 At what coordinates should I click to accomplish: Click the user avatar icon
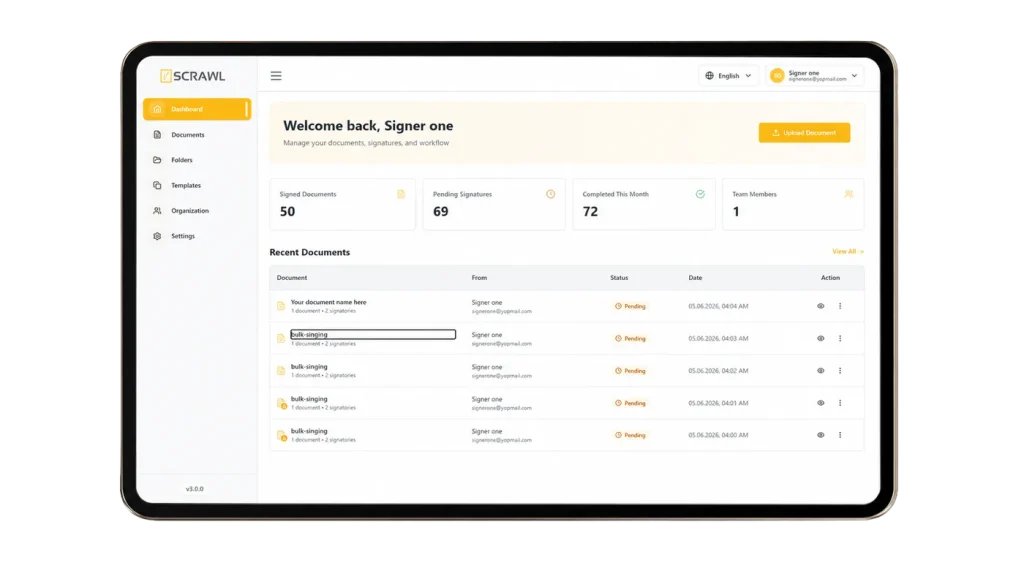(776, 76)
